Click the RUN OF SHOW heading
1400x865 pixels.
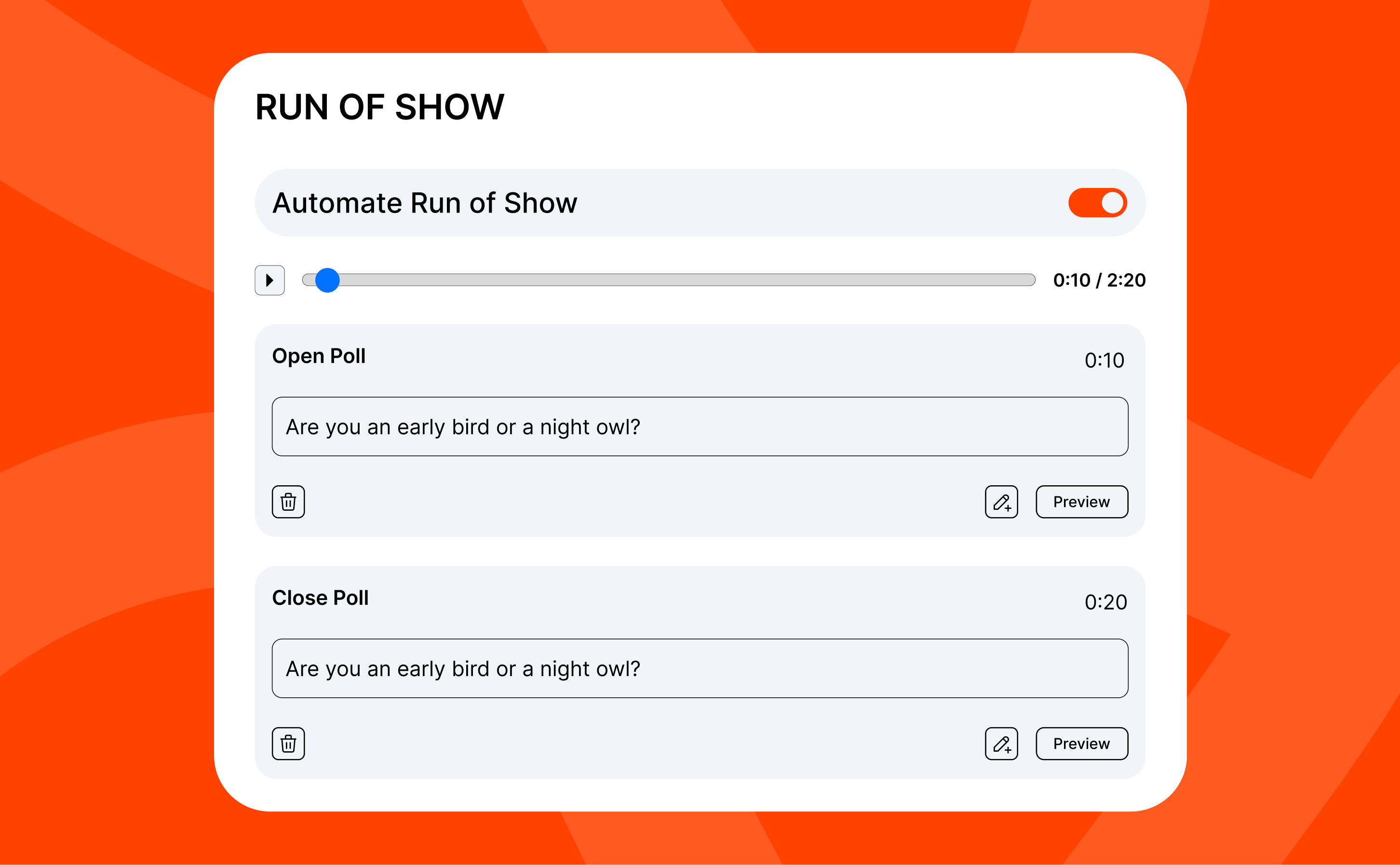(x=379, y=107)
